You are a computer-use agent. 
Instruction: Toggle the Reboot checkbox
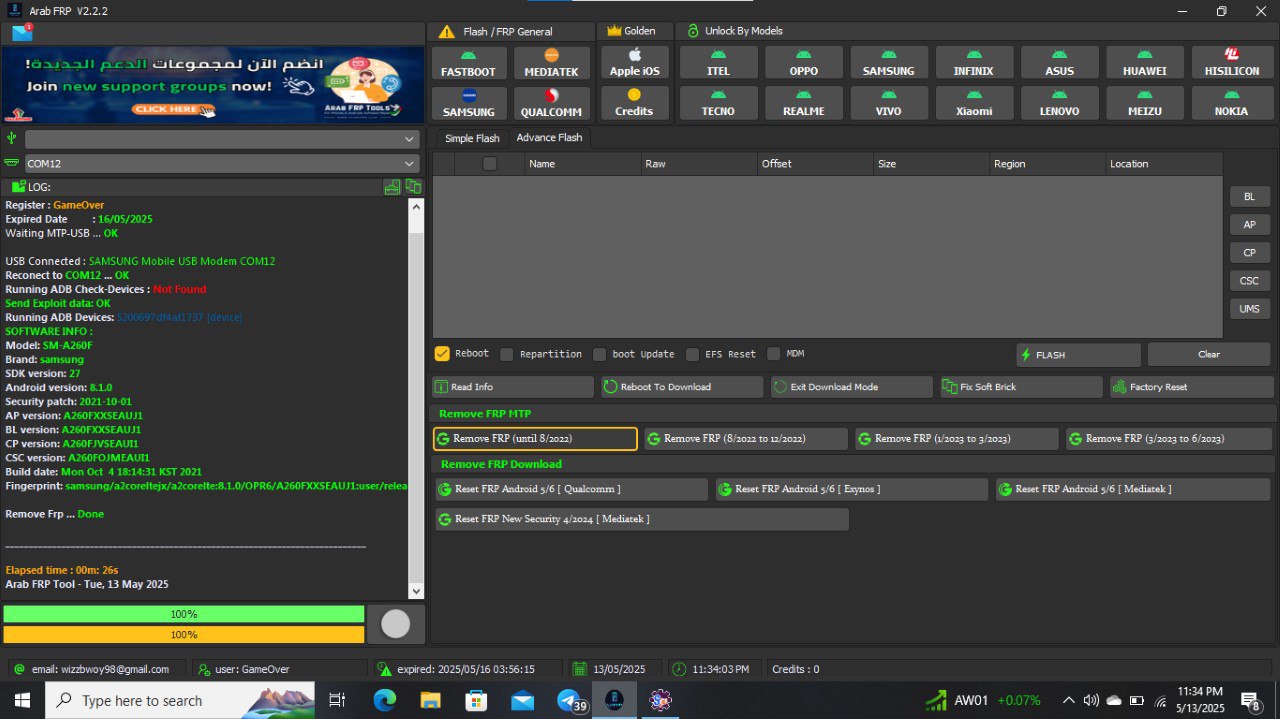tap(442, 354)
